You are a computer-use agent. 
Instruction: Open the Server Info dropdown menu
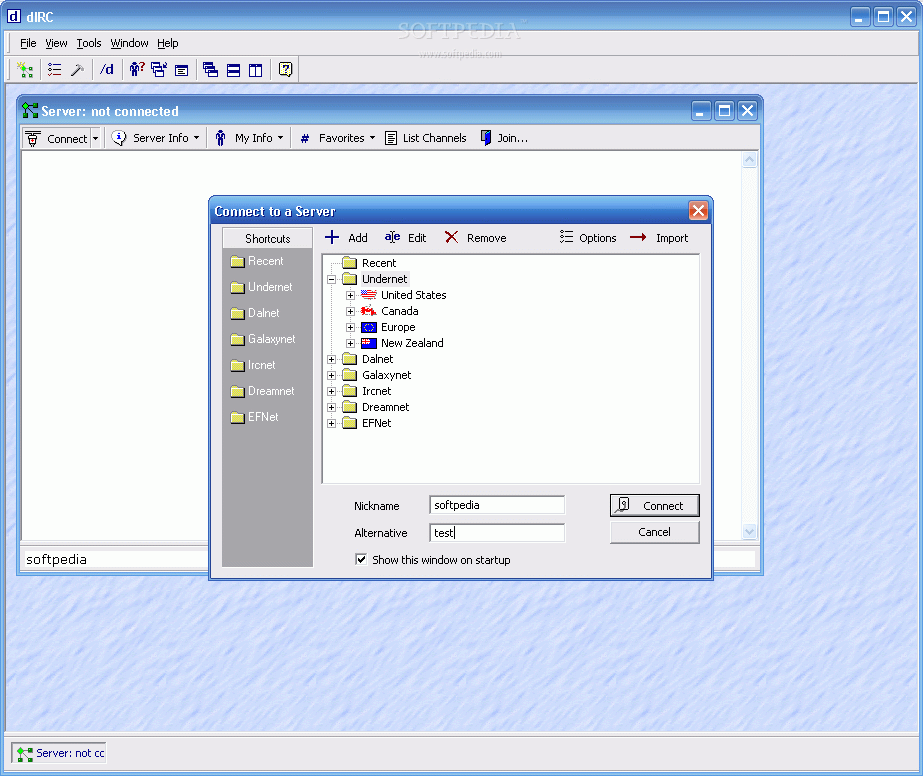click(x=156, y=138)
